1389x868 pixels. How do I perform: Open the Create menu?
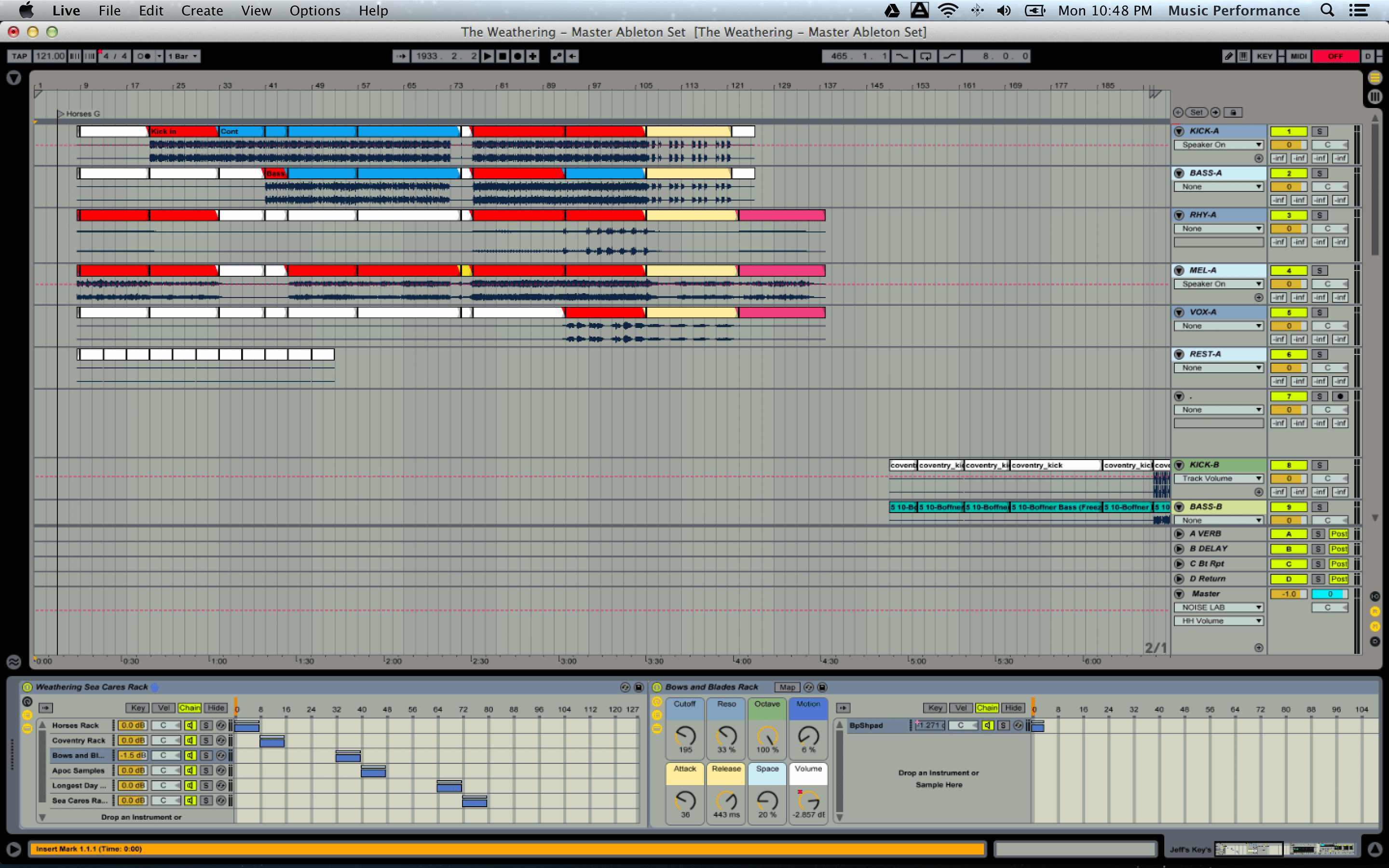coord(202,10)
